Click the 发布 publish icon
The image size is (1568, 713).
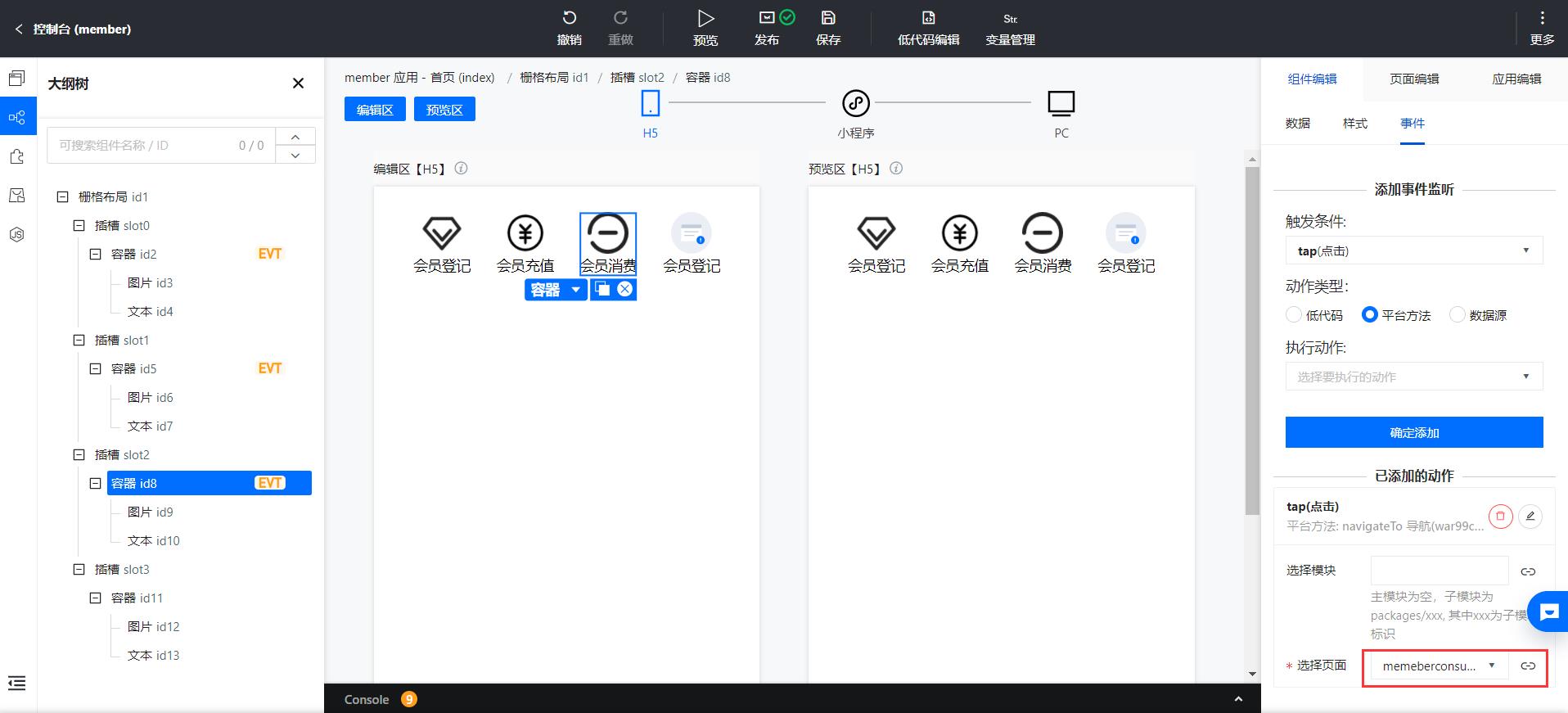(x=767, y=17)
